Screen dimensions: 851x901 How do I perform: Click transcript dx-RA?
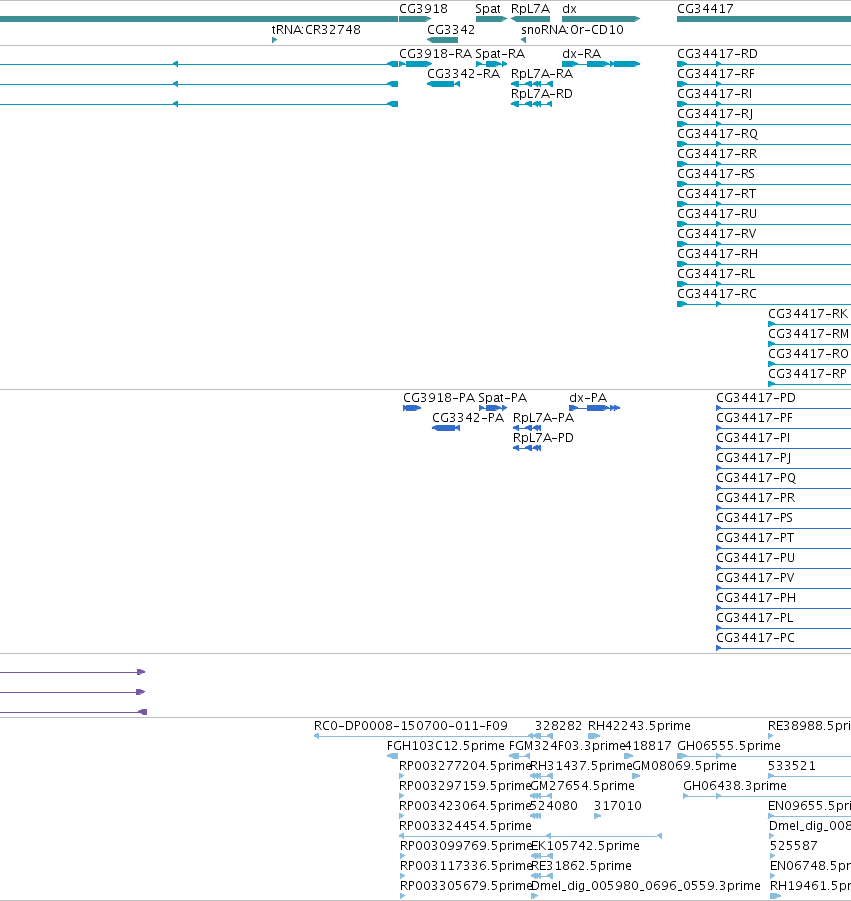click(582, 53)
